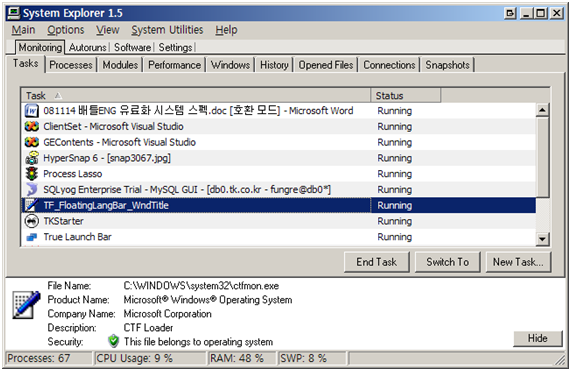Click the SQLyog Enterprise dolphin icon
The image size is (571, 371).
click(x=32, y=189)
